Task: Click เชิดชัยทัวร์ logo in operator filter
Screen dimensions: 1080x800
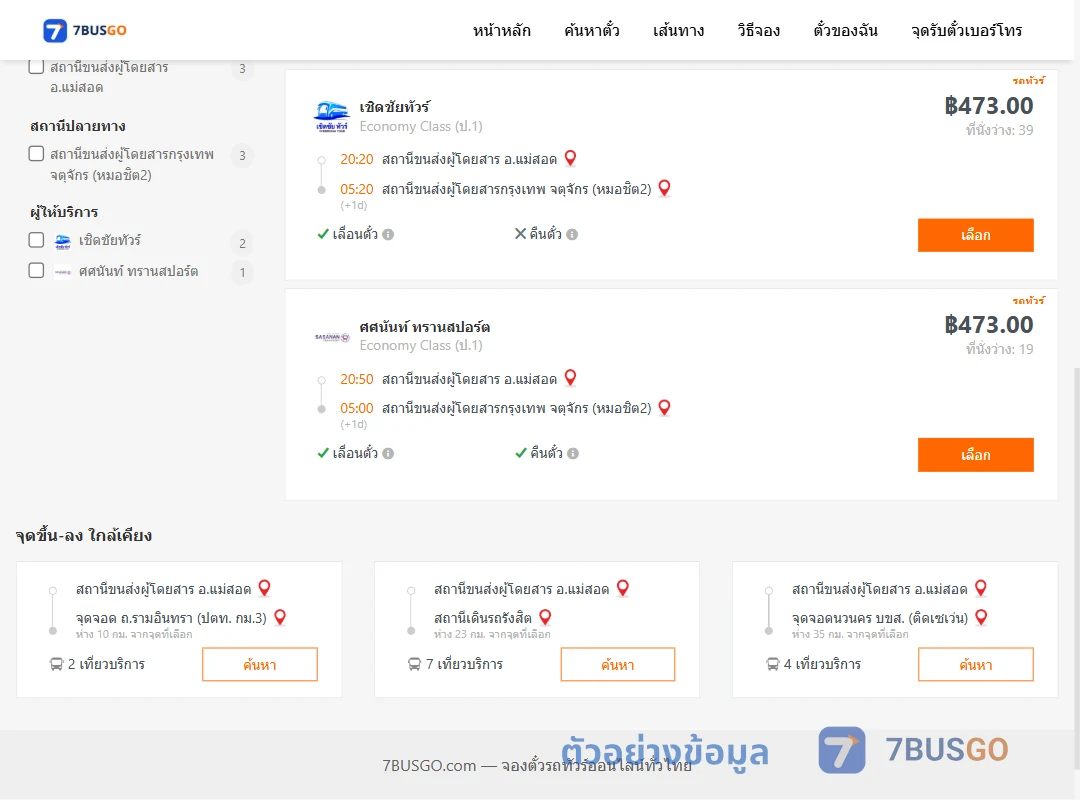Action: point(63,241)
